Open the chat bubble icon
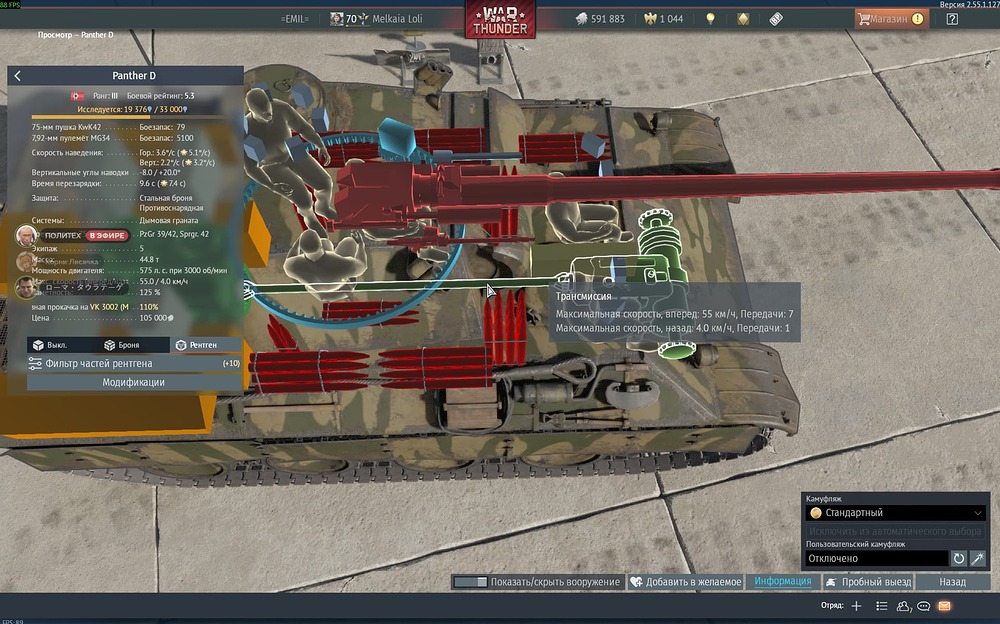Viewport: 1000px width, 624px height. point(923,606)
